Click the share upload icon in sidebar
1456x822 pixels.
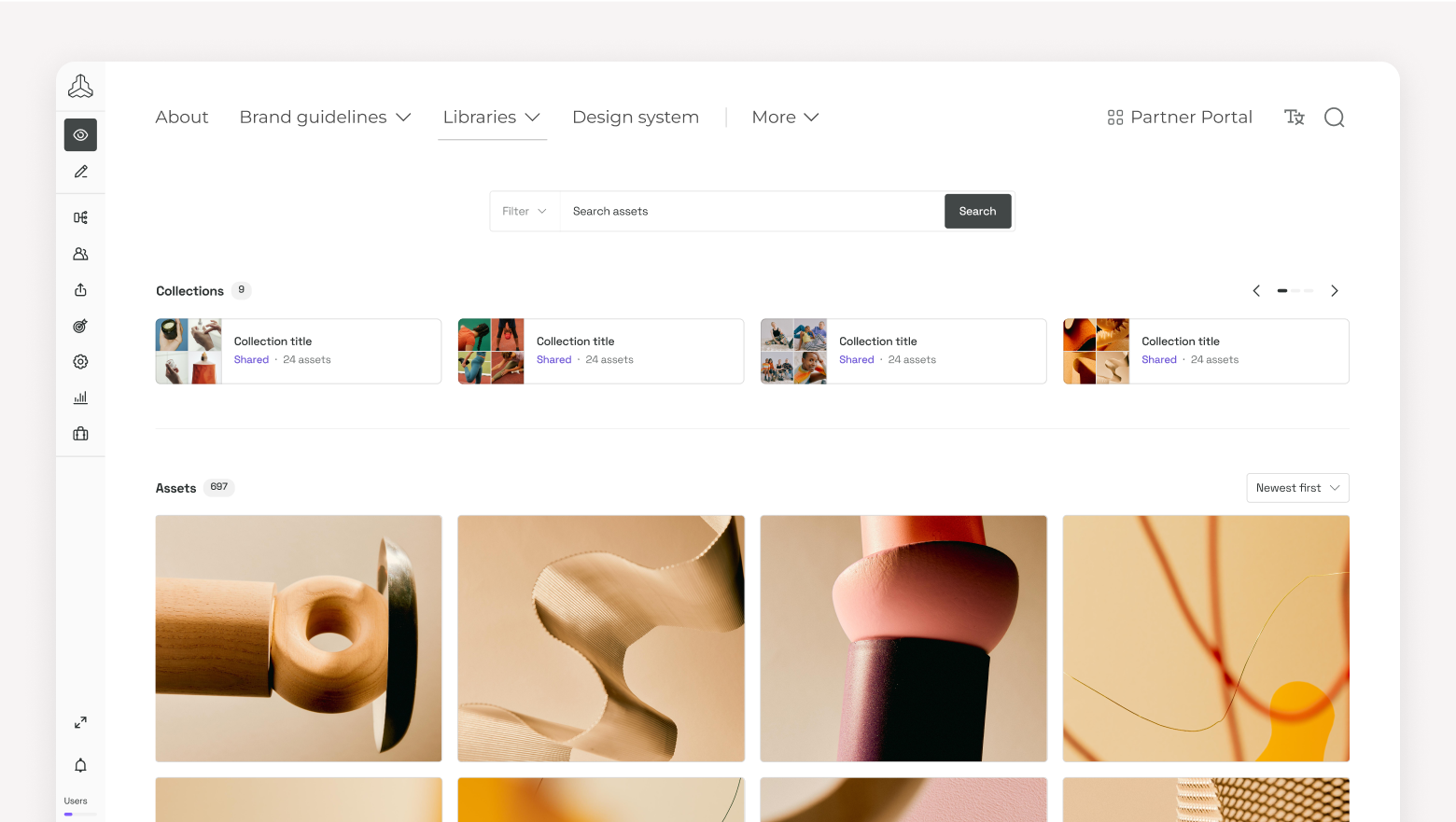(81, 290)
